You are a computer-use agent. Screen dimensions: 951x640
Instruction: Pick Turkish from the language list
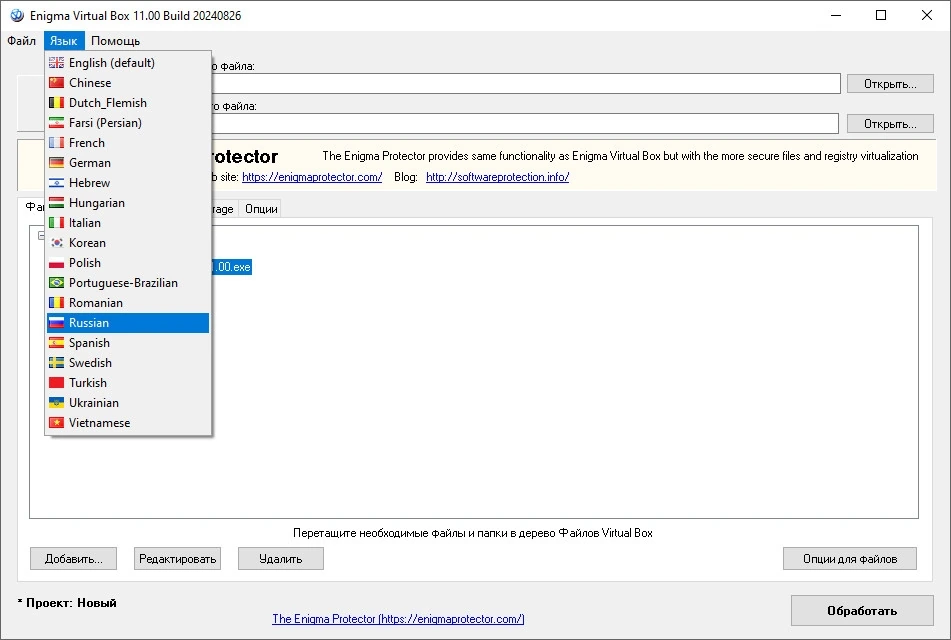[x=128, y=383]
